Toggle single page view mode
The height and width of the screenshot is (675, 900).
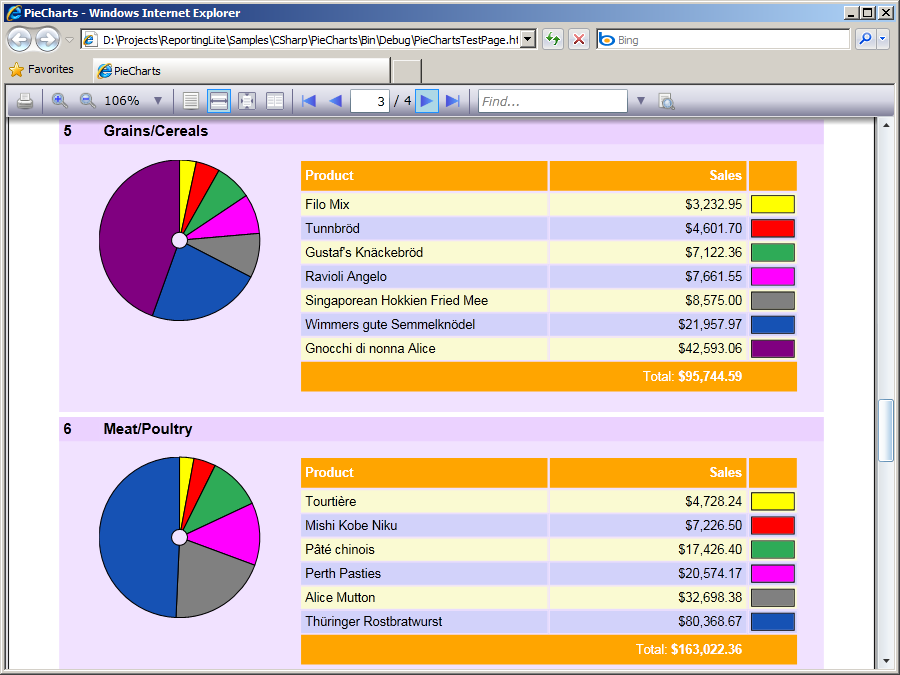[191, 101]
